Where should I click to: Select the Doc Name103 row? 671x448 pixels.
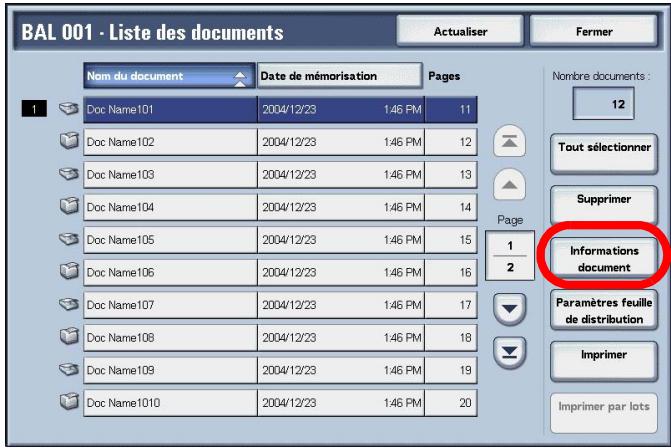tap(280, 175)
